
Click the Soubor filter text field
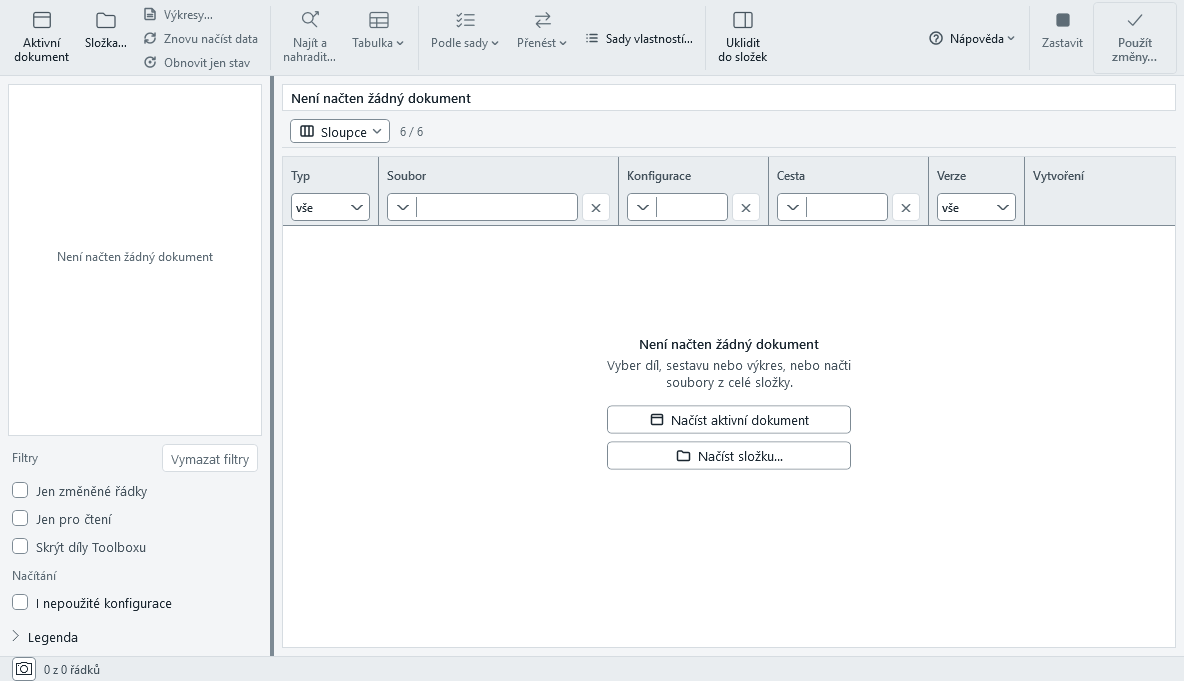496,208
